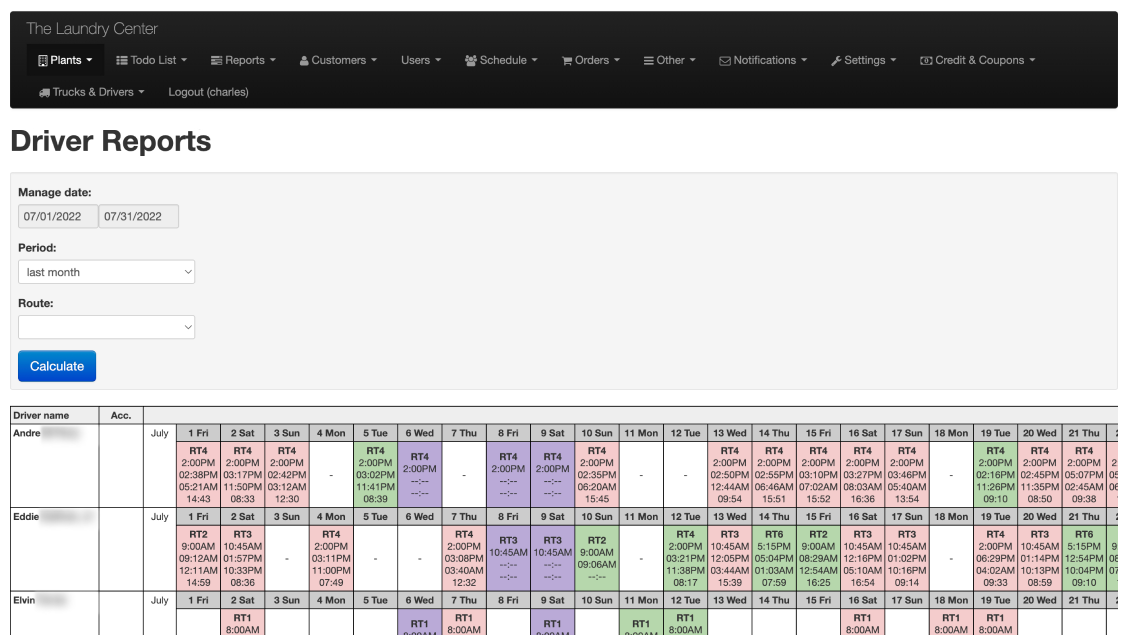Click Eddie's 2 Sat RT3 cell
This screenshot has width=1128, height=635.
pos(243,558)
